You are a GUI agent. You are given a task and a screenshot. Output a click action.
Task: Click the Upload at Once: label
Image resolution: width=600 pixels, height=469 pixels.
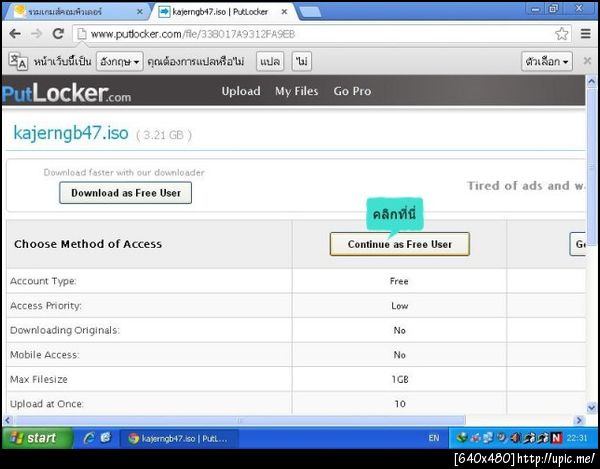pyautogui.click(x=47, y=404)
